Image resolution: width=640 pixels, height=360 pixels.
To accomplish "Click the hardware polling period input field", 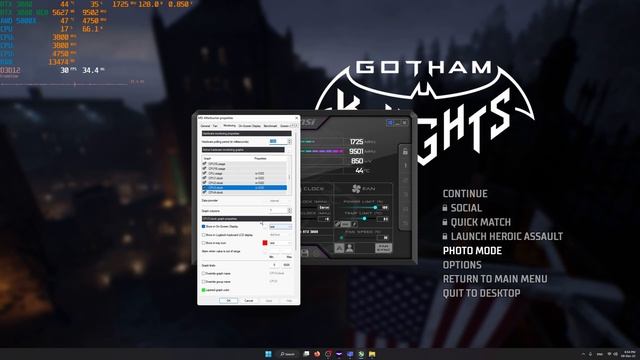I will point(279,141).
